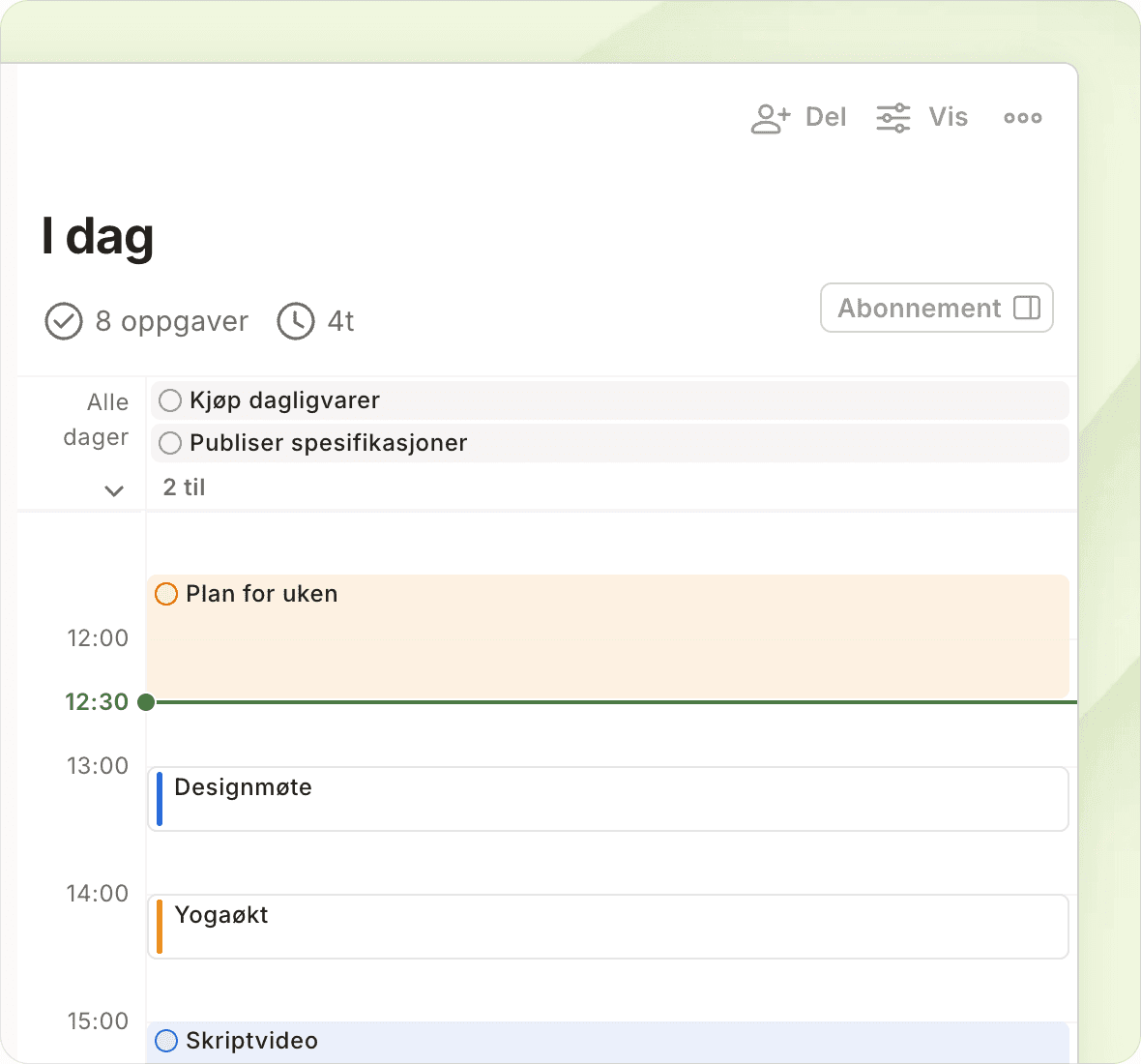Click the sidebar panel icon in Abonnement
Image resolution: width=1141 pixels, height=1064 pixels.
tap(1026, 308)
